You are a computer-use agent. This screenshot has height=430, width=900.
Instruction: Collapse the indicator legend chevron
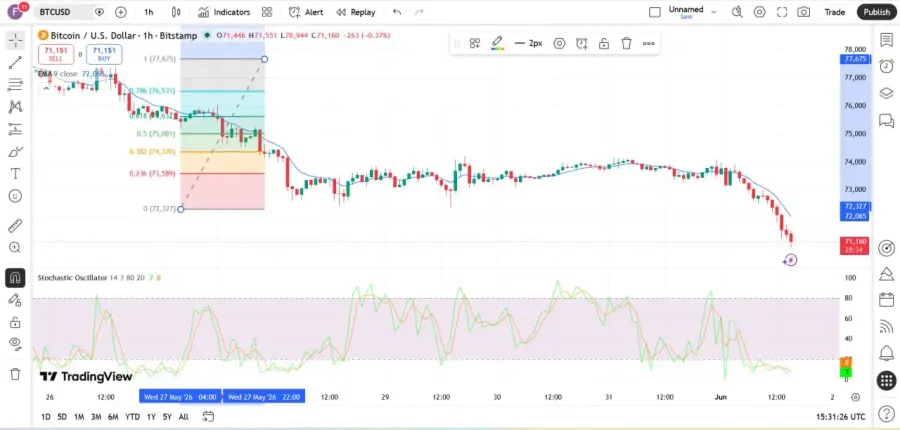(x=46, y=88)
